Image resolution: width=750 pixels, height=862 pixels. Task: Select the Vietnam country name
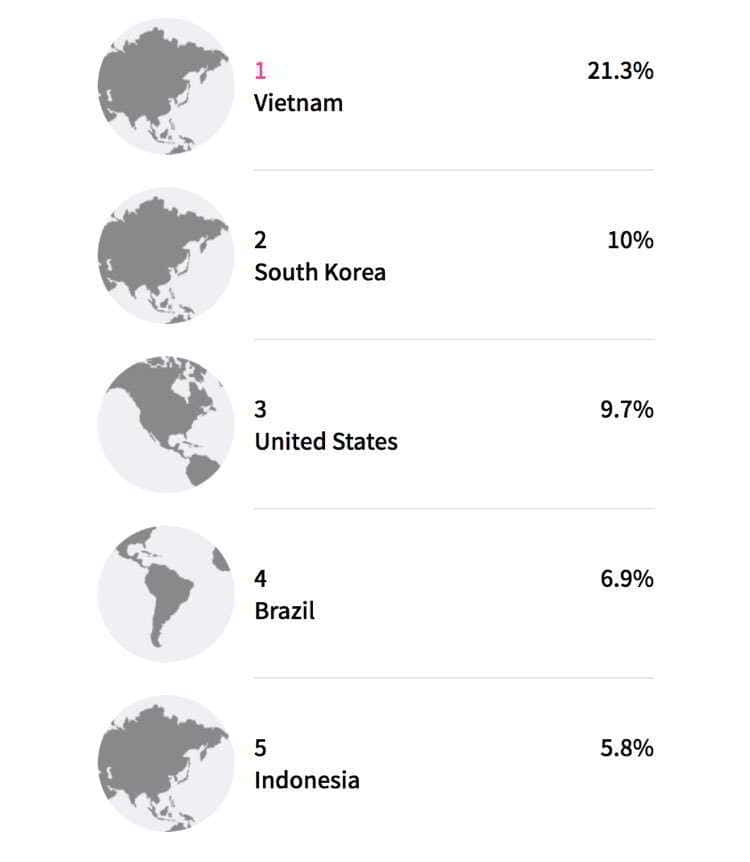coord(298,103)
